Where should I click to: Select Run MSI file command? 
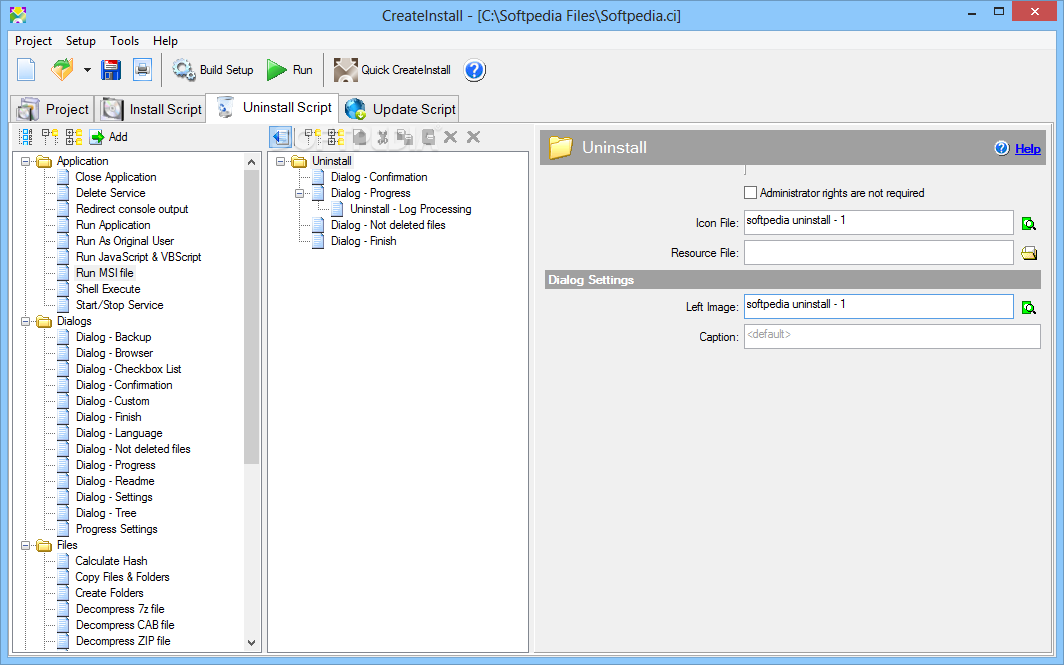(104, 273)
